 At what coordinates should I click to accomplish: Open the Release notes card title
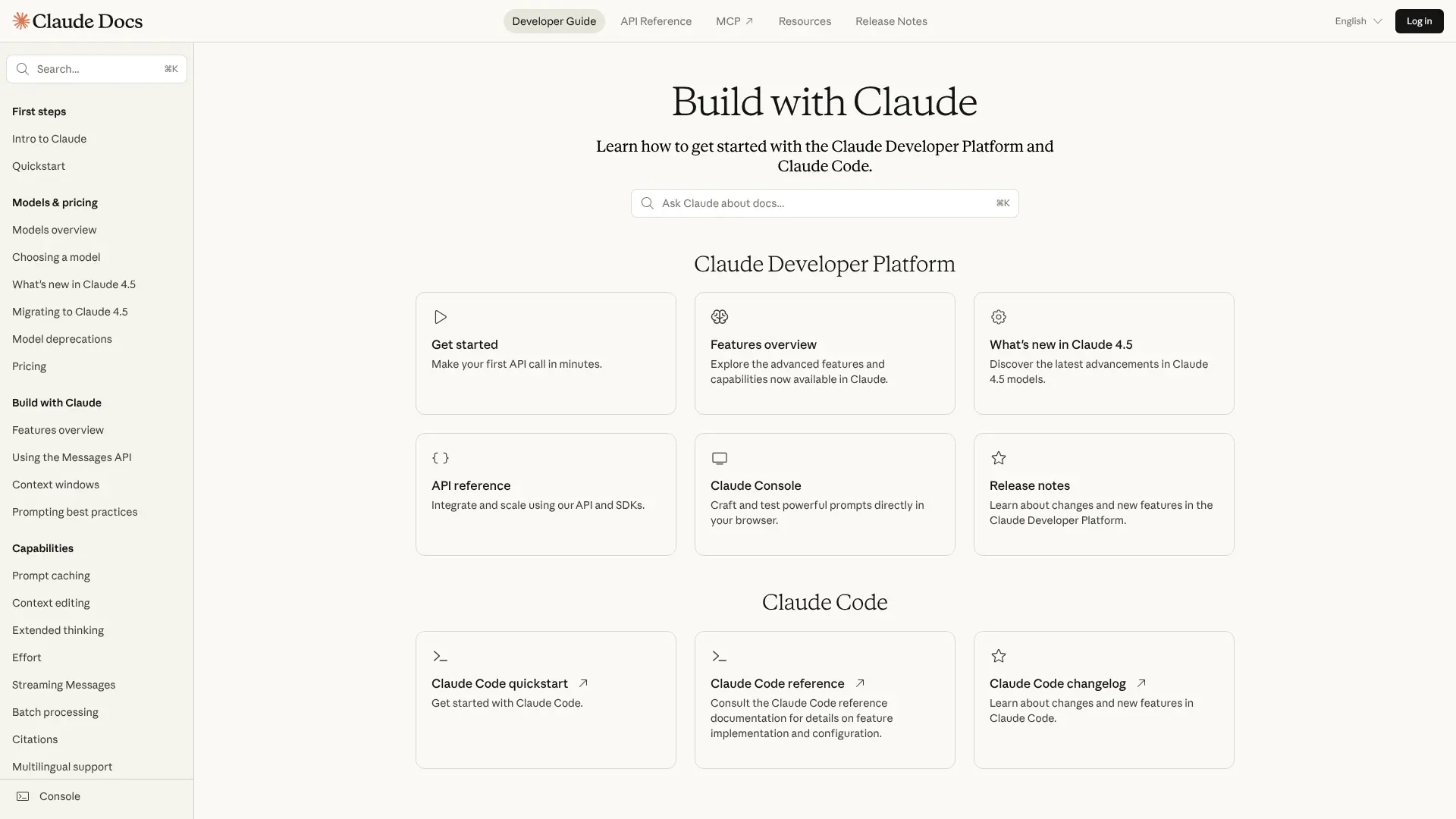(1029, 485)
